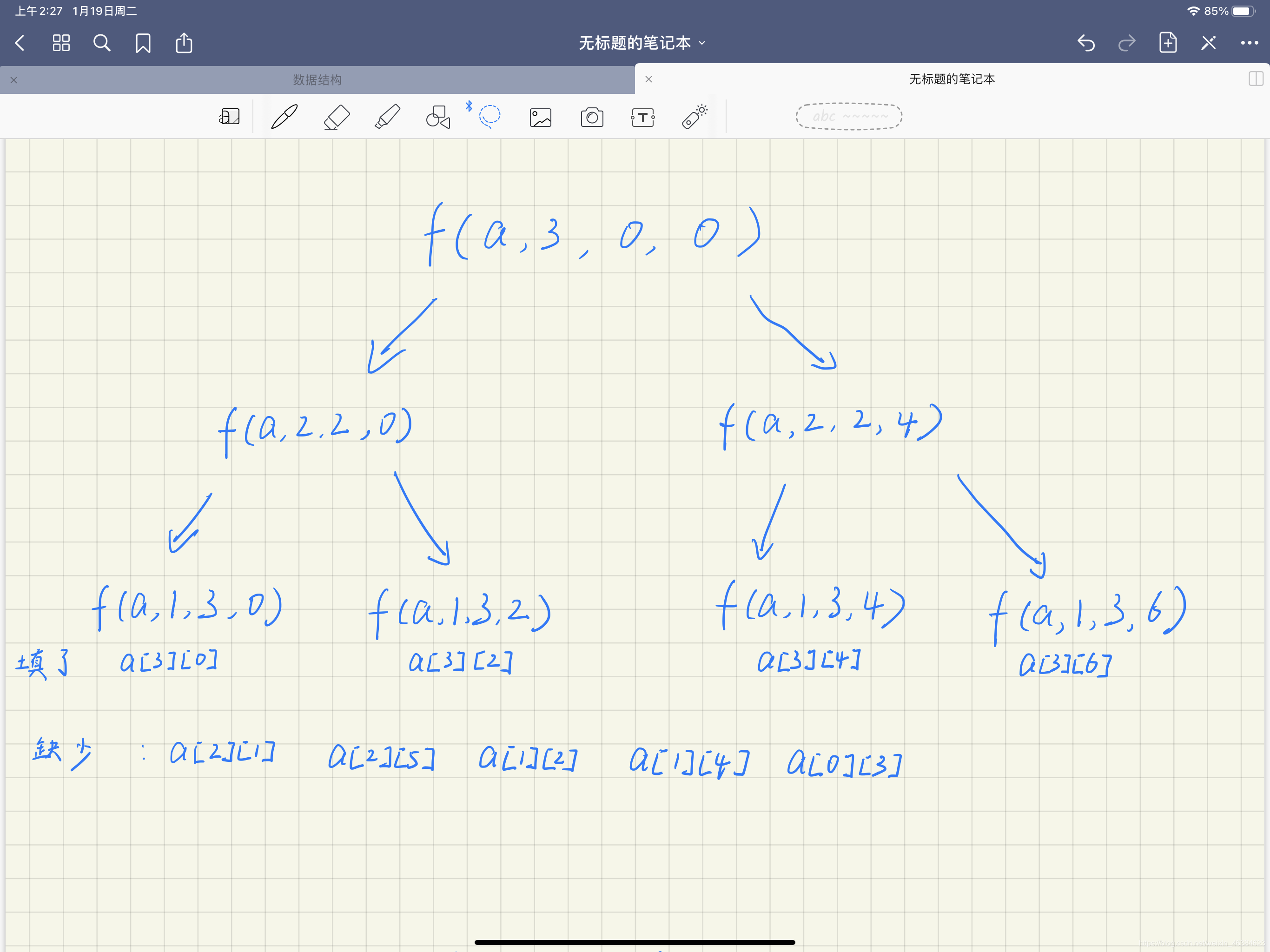Open the page thumbnails grid view

(61, 43)
